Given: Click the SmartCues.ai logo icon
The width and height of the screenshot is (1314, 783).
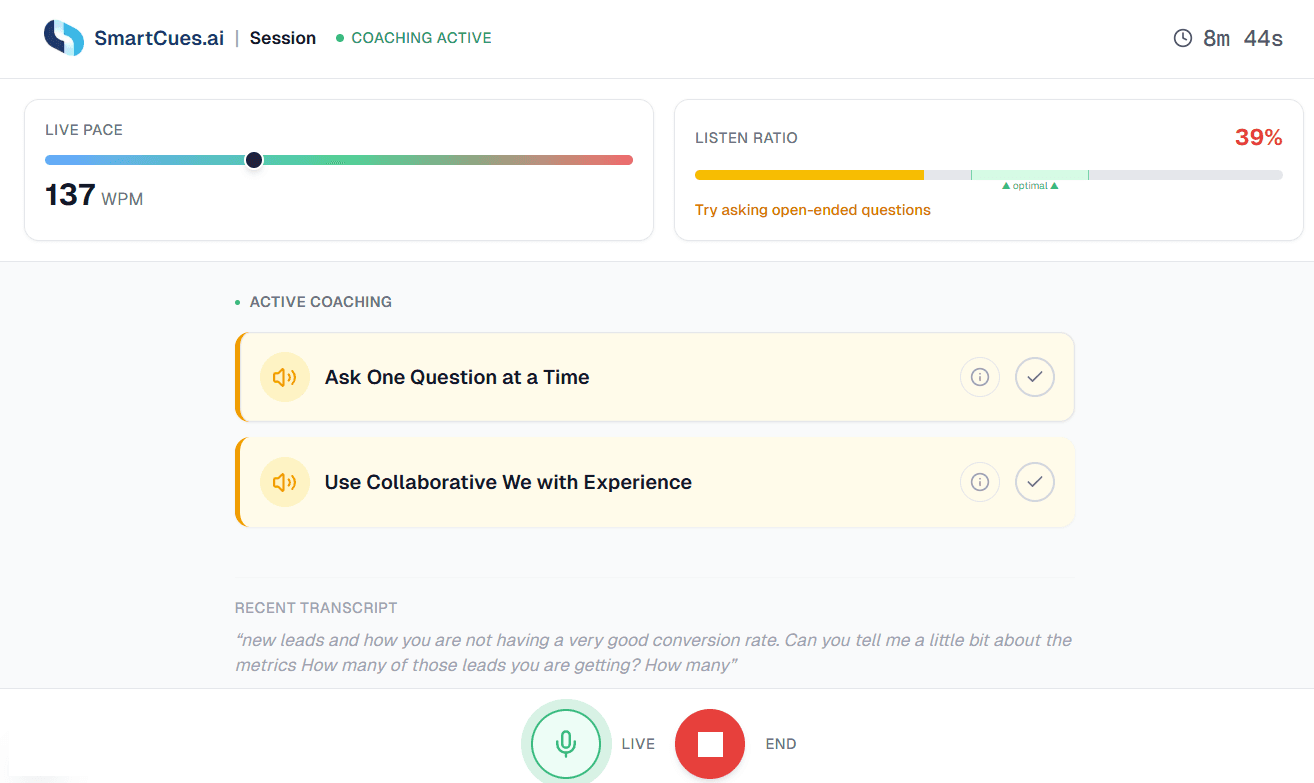Looking at the screenshot, I should pos(62,36).
